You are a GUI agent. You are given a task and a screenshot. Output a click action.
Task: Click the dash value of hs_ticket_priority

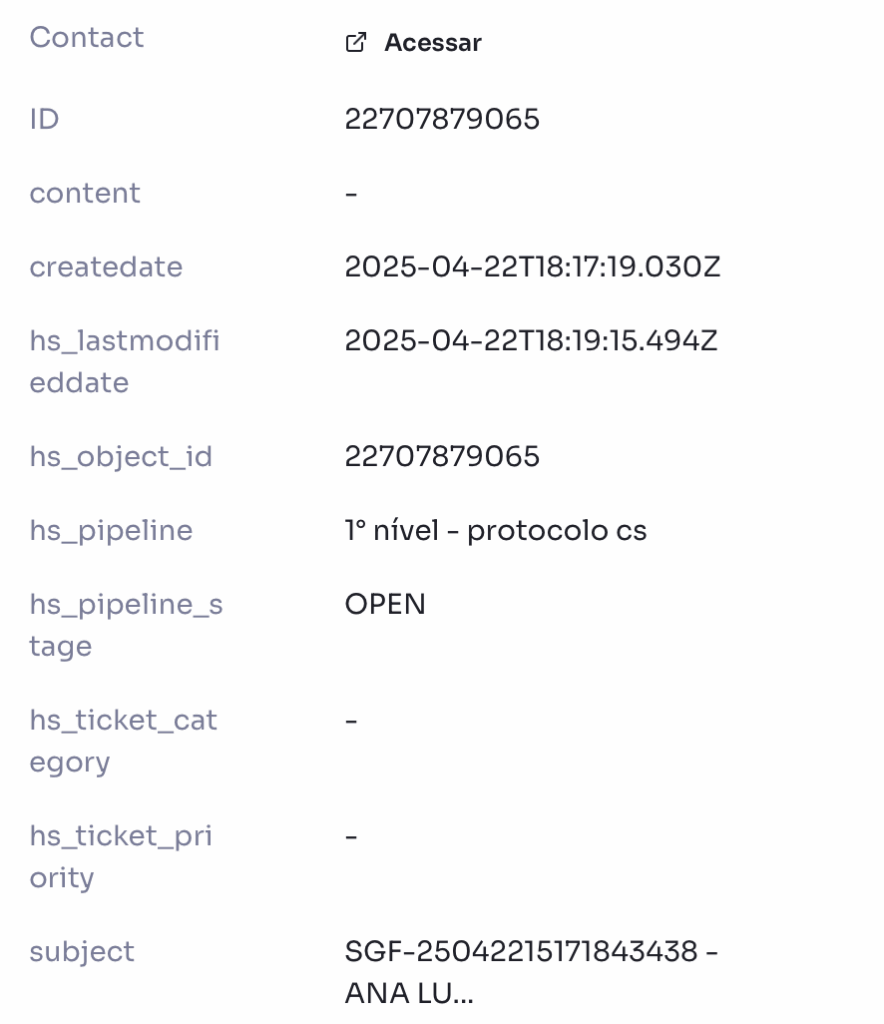pos(351,837)
